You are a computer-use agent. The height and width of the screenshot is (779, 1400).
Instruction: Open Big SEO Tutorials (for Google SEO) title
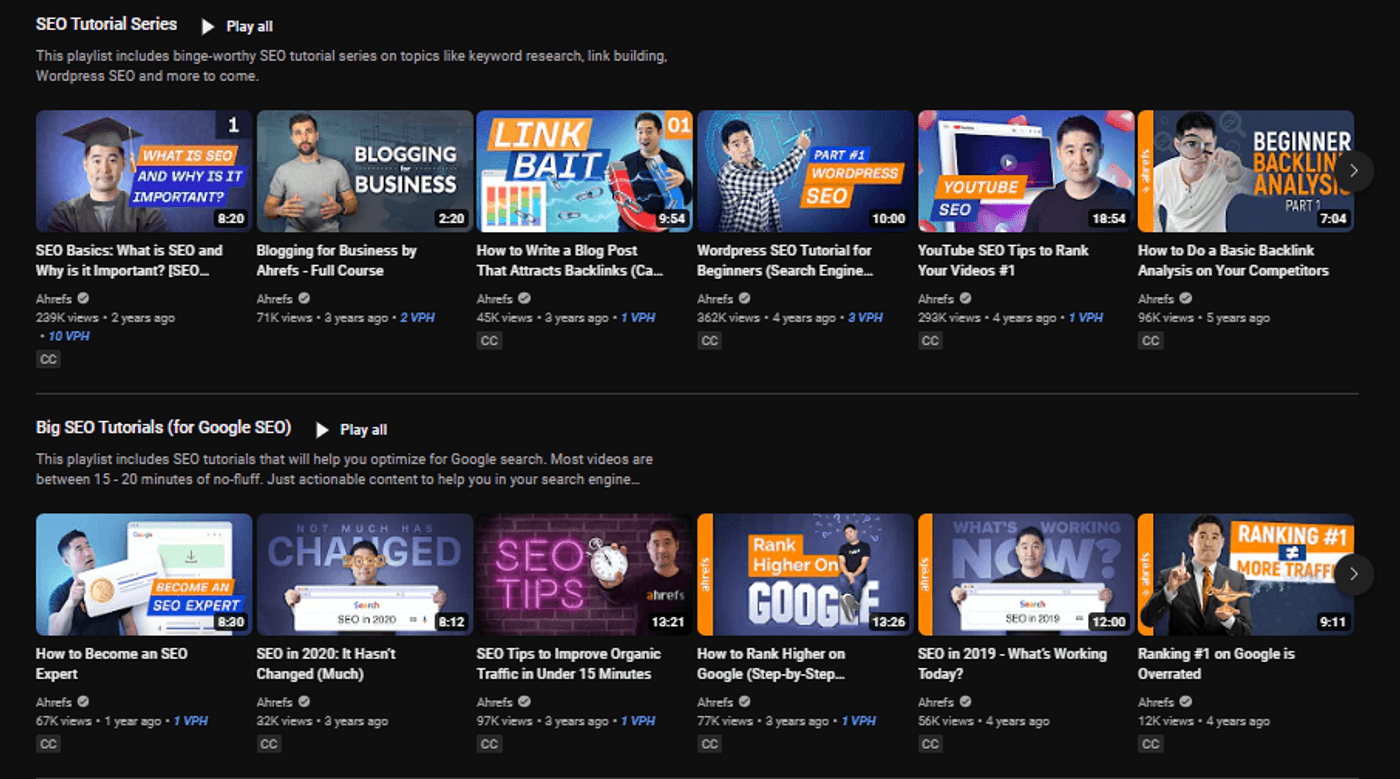point(163,427)
